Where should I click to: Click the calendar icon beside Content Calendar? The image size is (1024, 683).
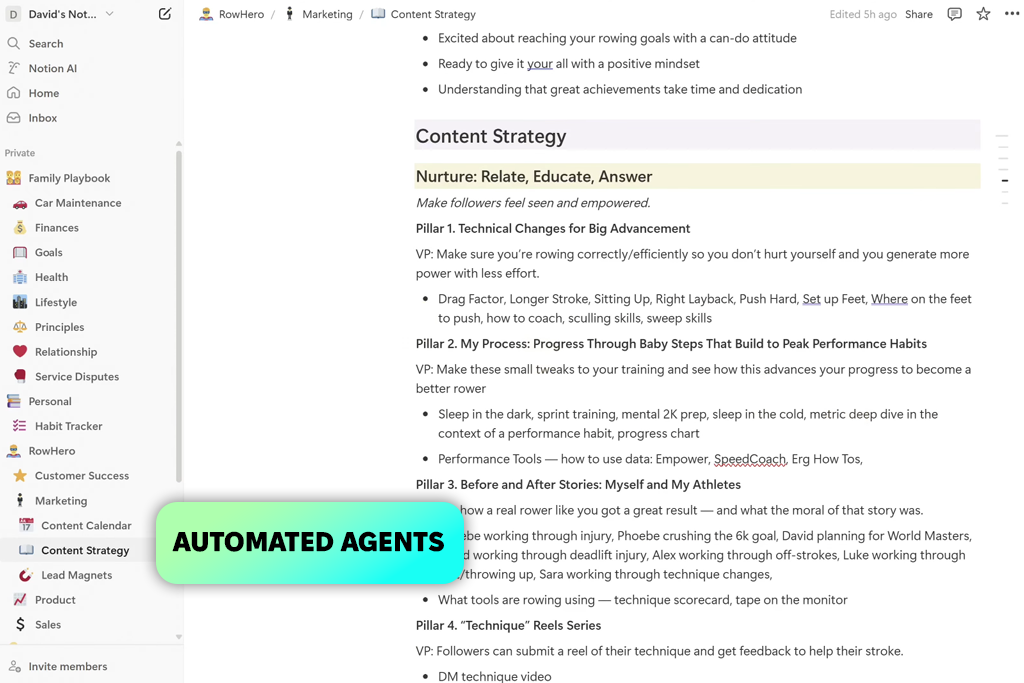click(26, 525)
